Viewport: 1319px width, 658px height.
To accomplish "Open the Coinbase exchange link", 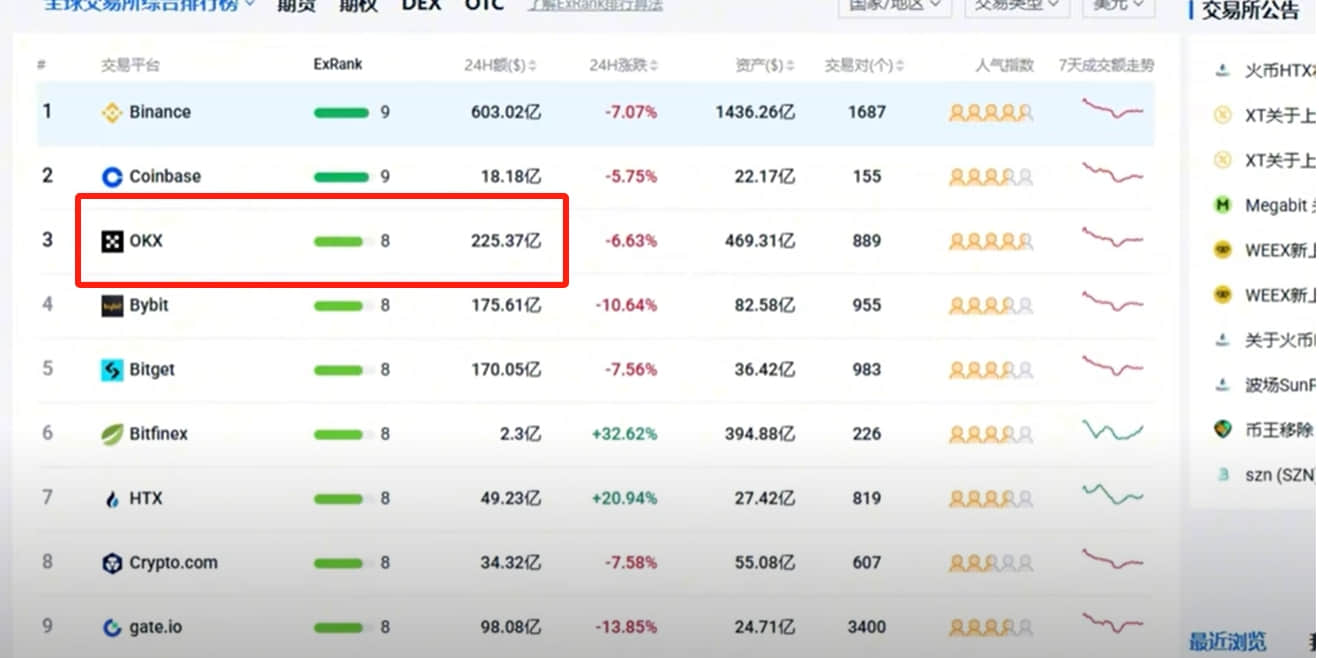I will coord(165,177).
